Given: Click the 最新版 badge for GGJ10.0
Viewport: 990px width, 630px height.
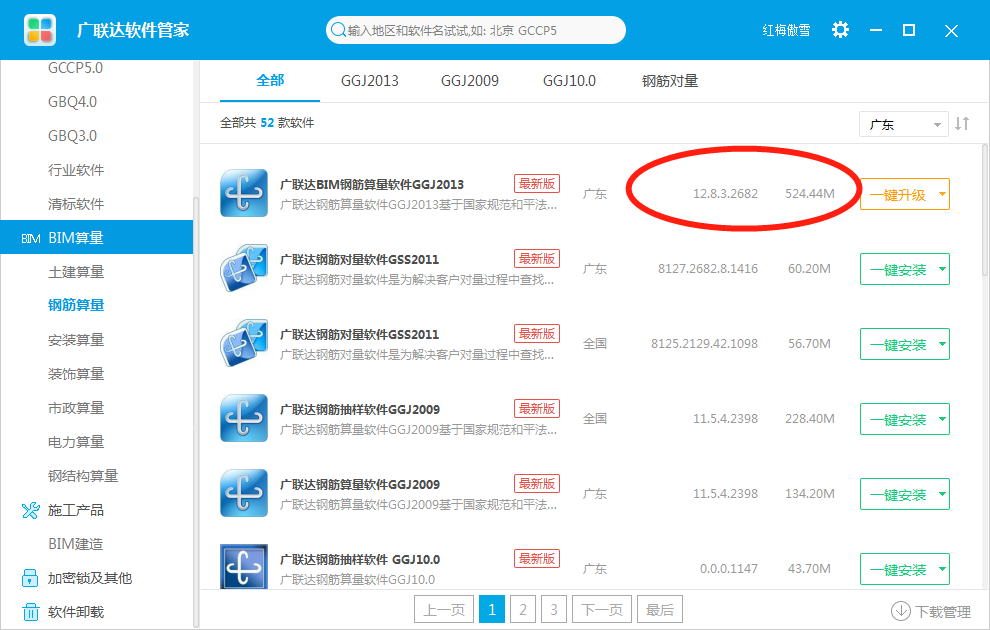Looking at the screenshot, I should click(x=537, y=559).
